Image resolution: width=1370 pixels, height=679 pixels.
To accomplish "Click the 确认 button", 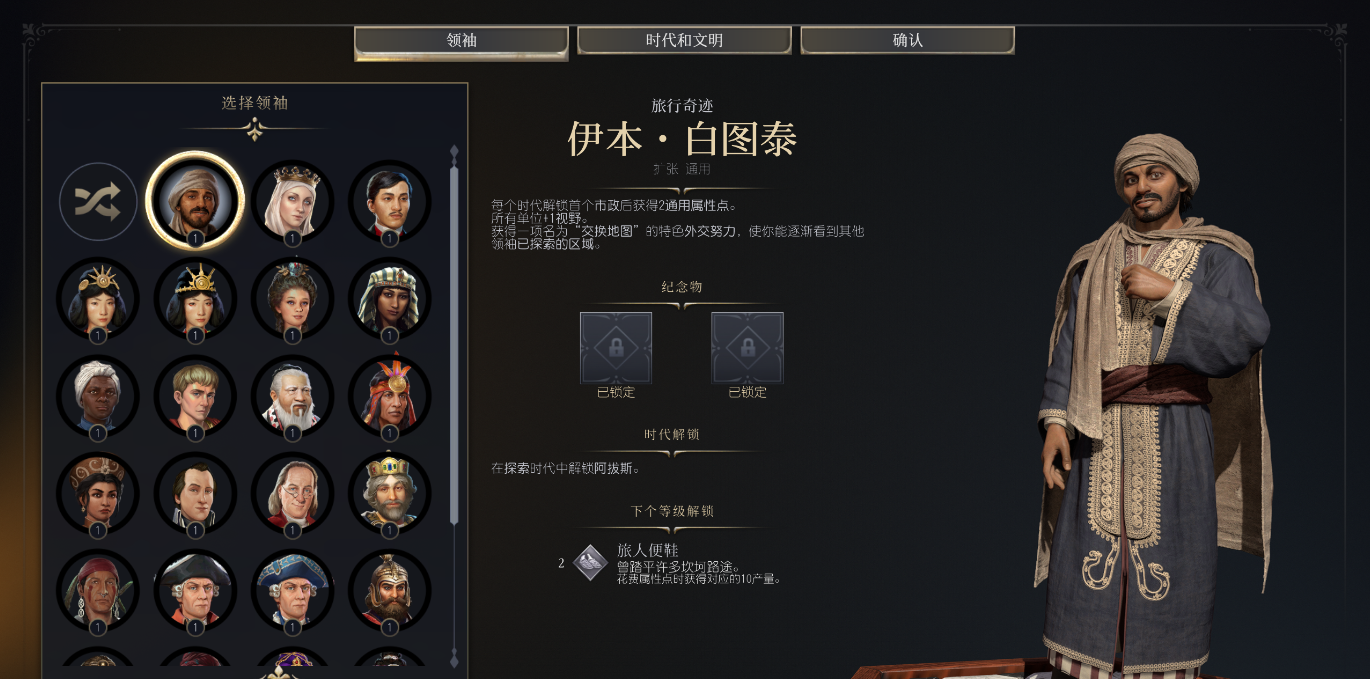I will 907,40.
